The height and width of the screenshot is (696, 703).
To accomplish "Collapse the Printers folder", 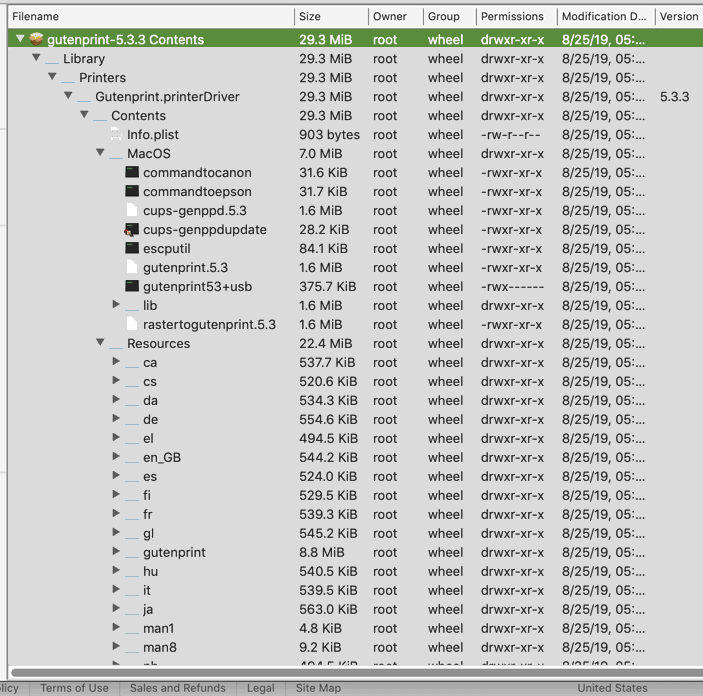I will (52, 77).
